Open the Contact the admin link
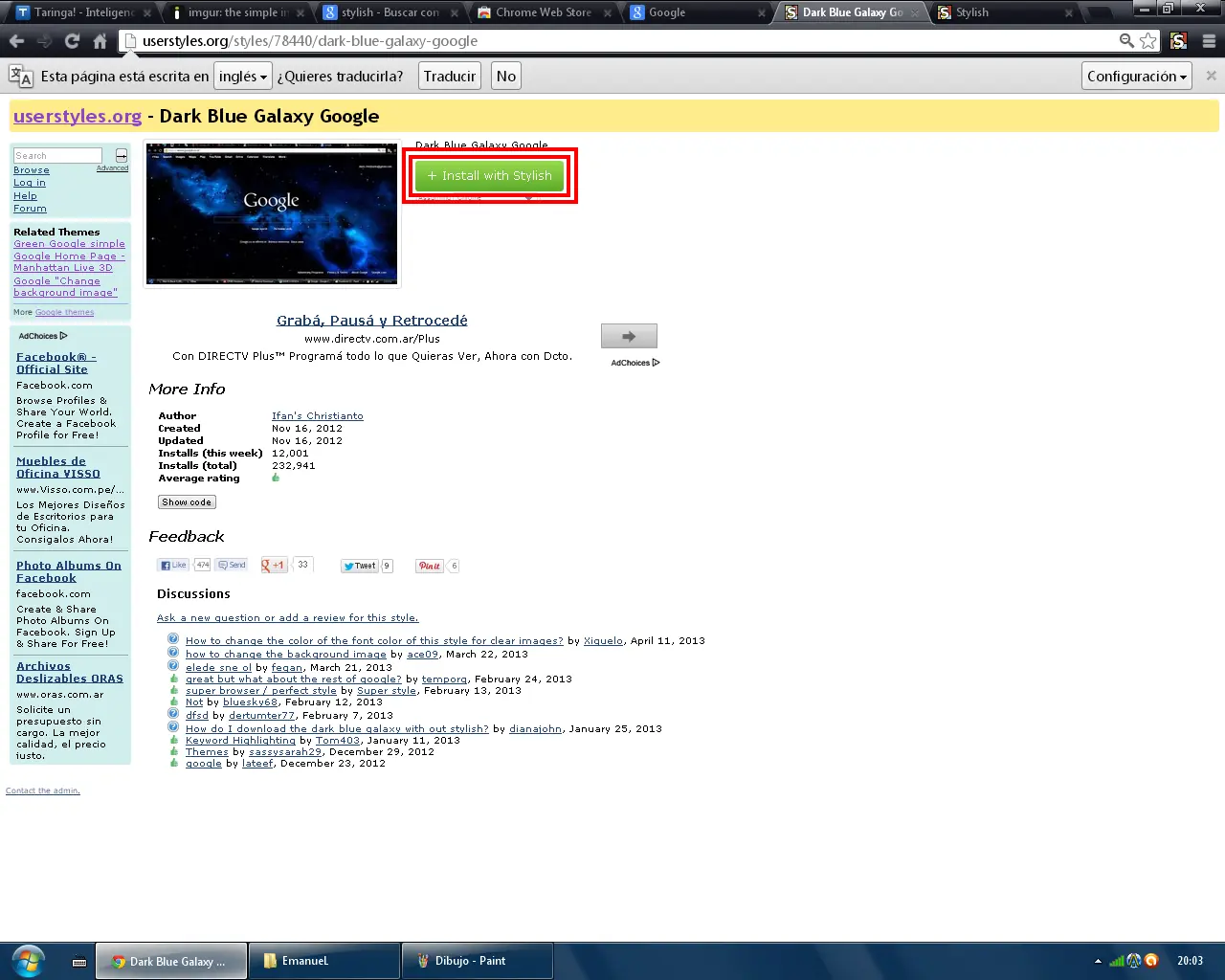 tap(43, 791)
